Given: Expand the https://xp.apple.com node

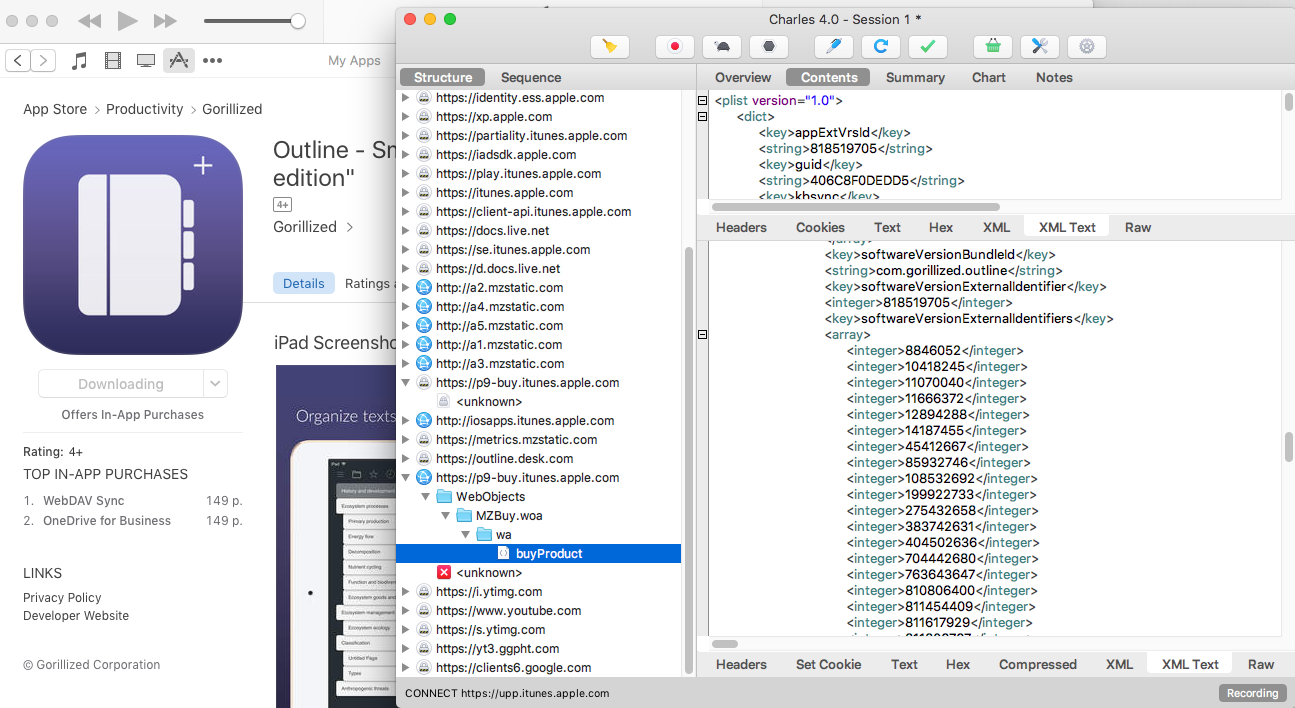Looking at the screenshot, I should tap(405, 117).
